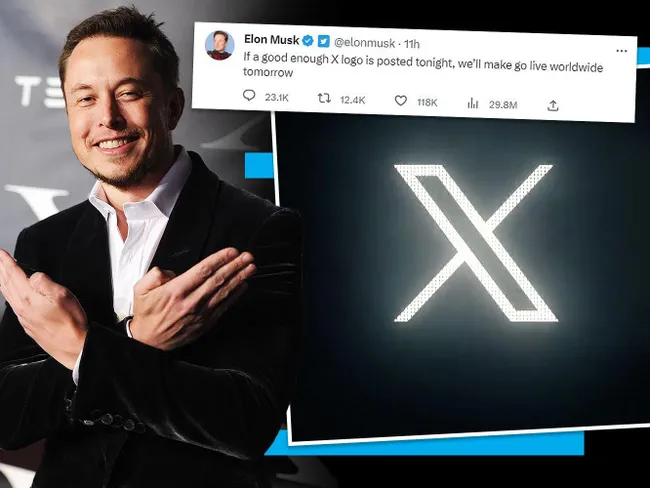Click the tweet text about X logo
The image size is (650, 488).
[423, 66]
